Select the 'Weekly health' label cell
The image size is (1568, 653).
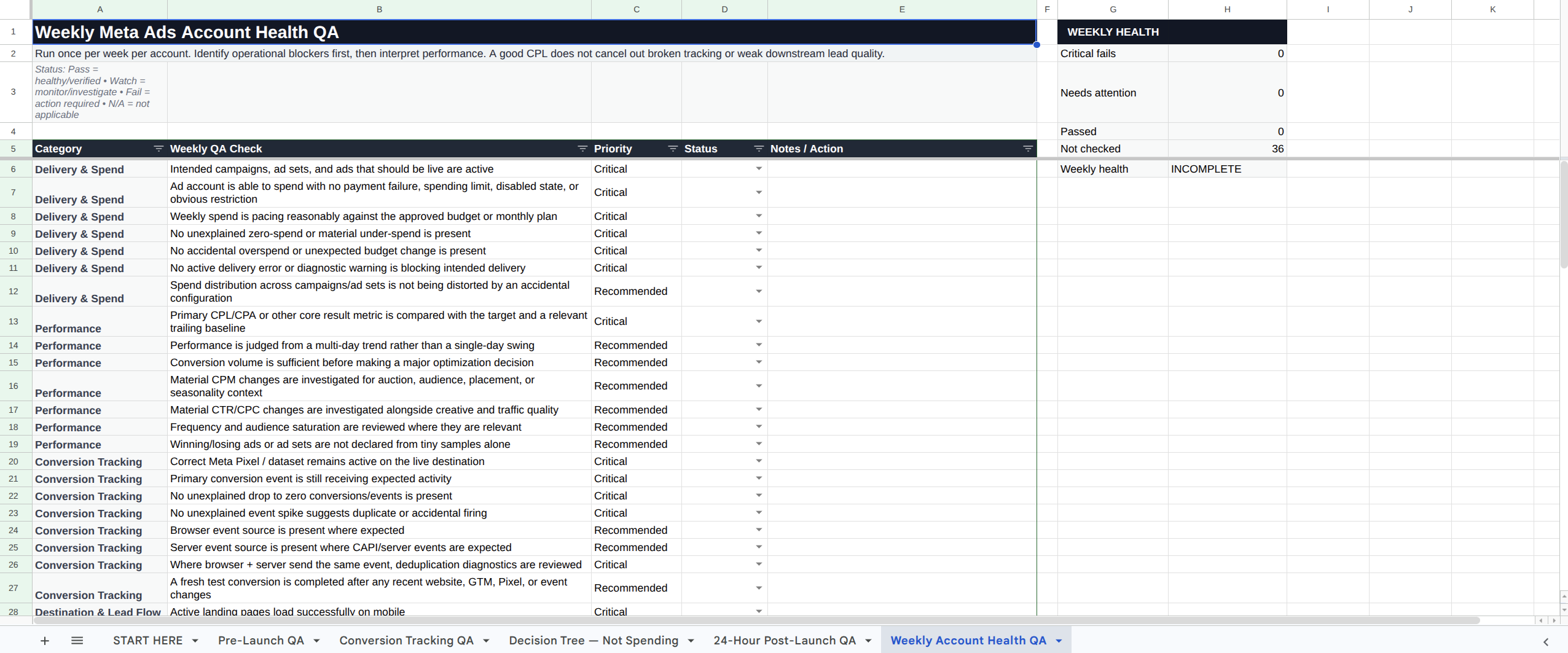click(x=1113, y=169)
